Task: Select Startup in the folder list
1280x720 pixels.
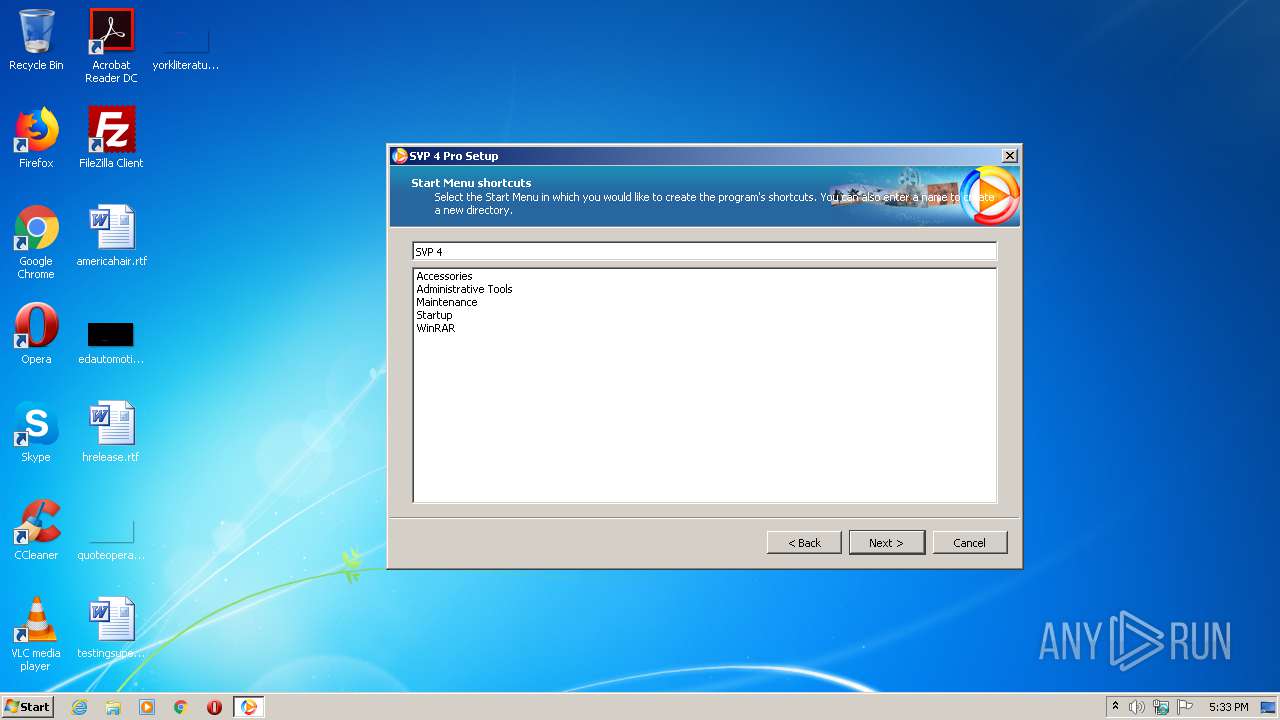Action: pyautogui.click(x=434, y=315)
